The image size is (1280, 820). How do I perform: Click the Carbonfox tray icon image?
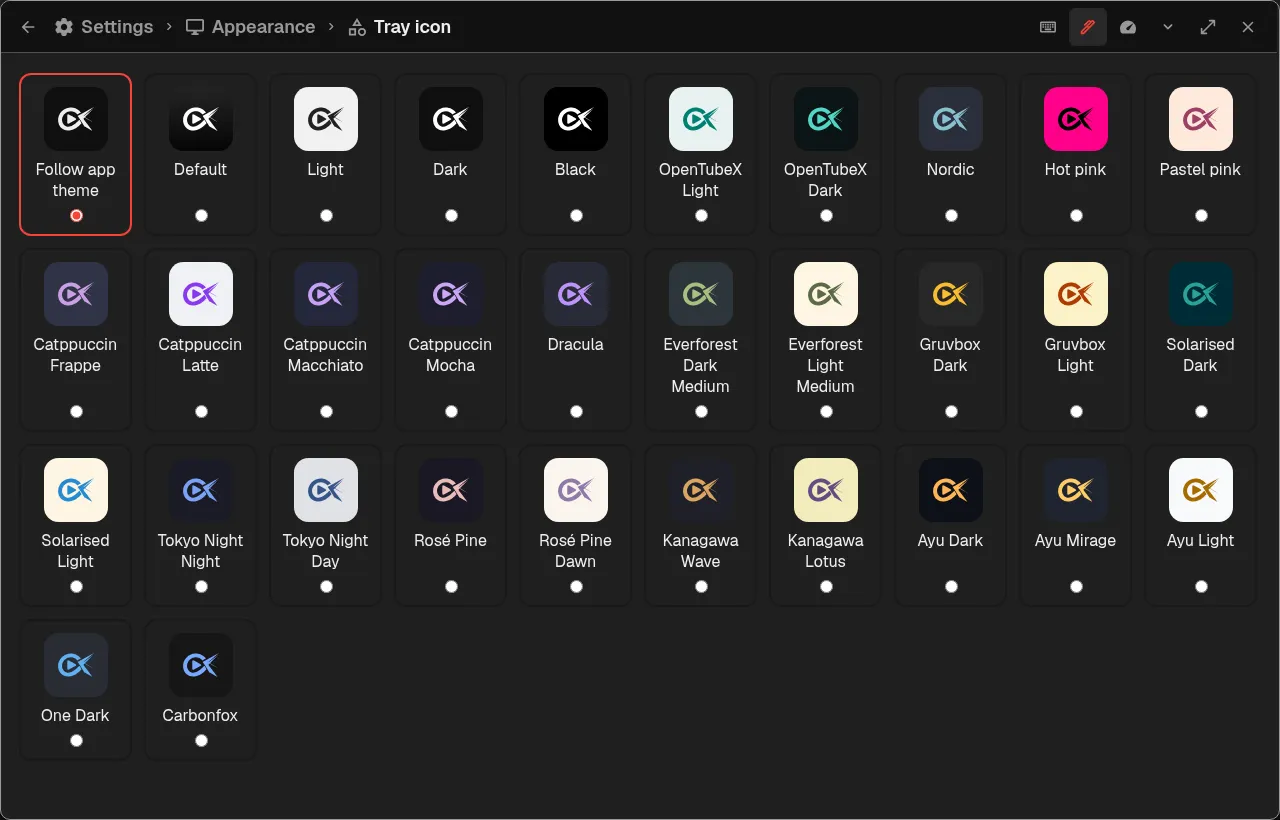pyautogui.click(x=201, y=665)
